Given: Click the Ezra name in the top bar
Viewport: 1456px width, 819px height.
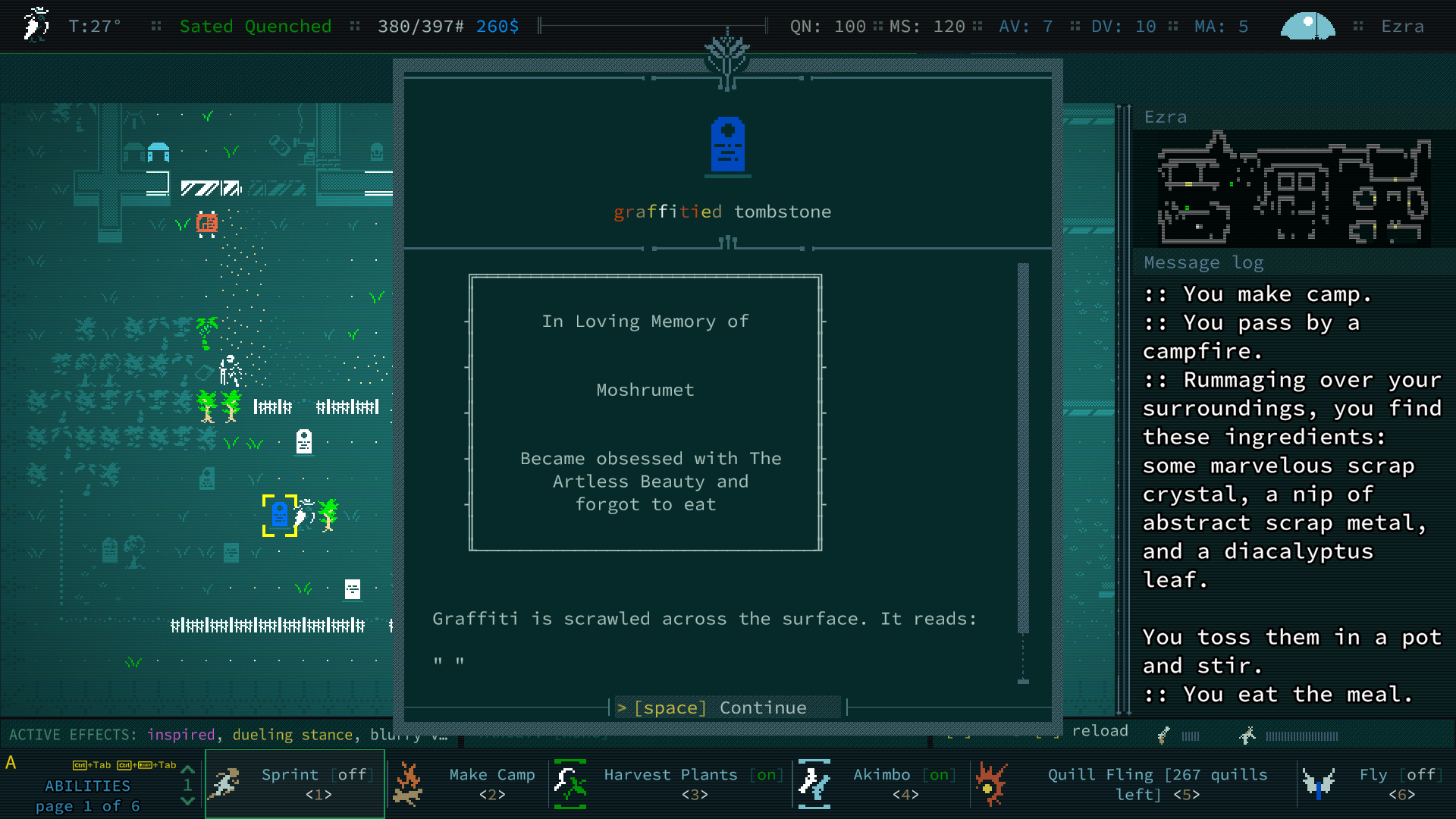Looking at the screenshot, I should coord(1402,27).
